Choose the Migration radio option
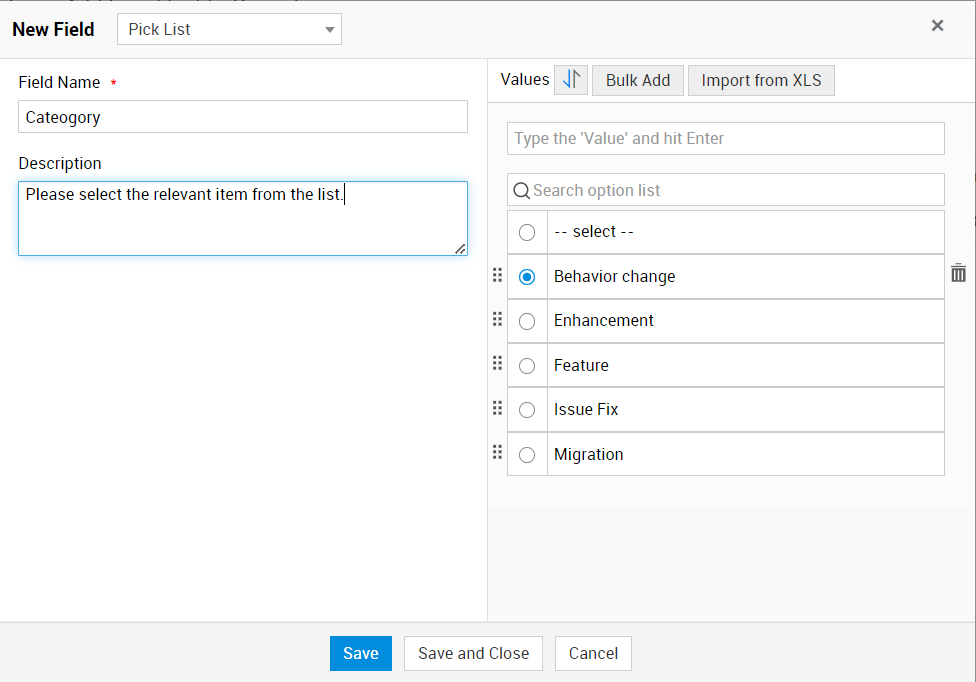Viewport: 976px width, 682px height. [x=527, y=455]
